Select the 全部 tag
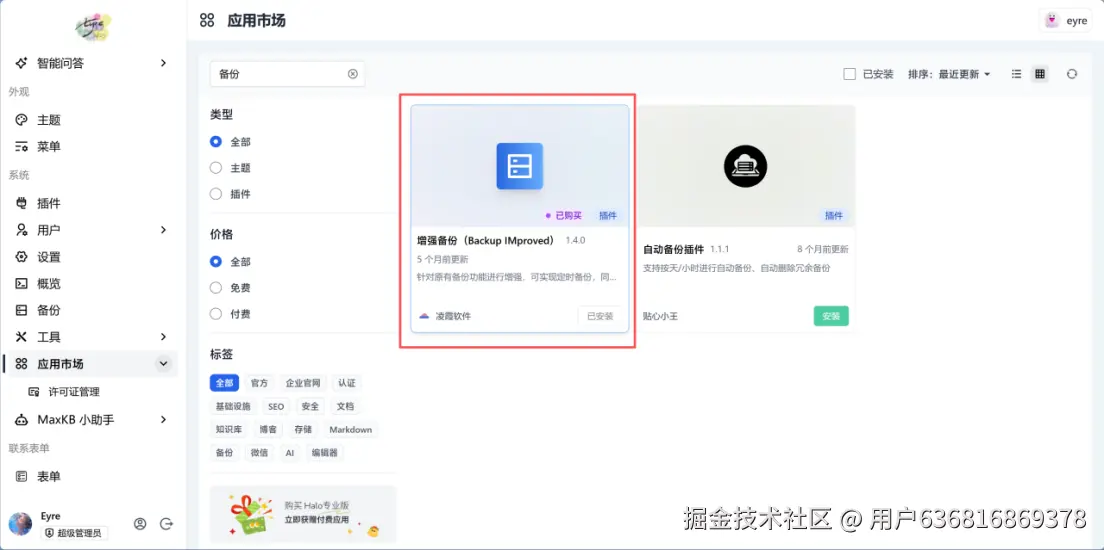Image resolution: width=1104 pixels, height=550 pixels. coord(225,383)
